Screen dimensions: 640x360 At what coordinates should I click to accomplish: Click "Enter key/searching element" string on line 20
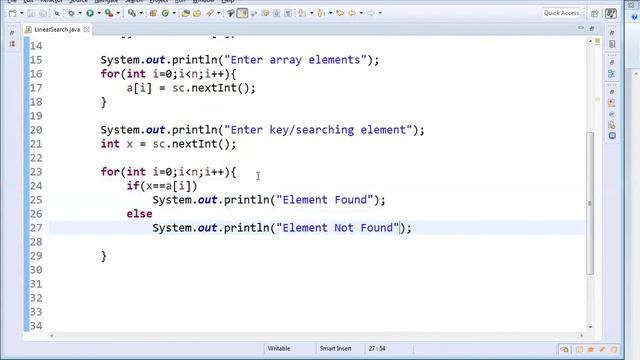318,130
